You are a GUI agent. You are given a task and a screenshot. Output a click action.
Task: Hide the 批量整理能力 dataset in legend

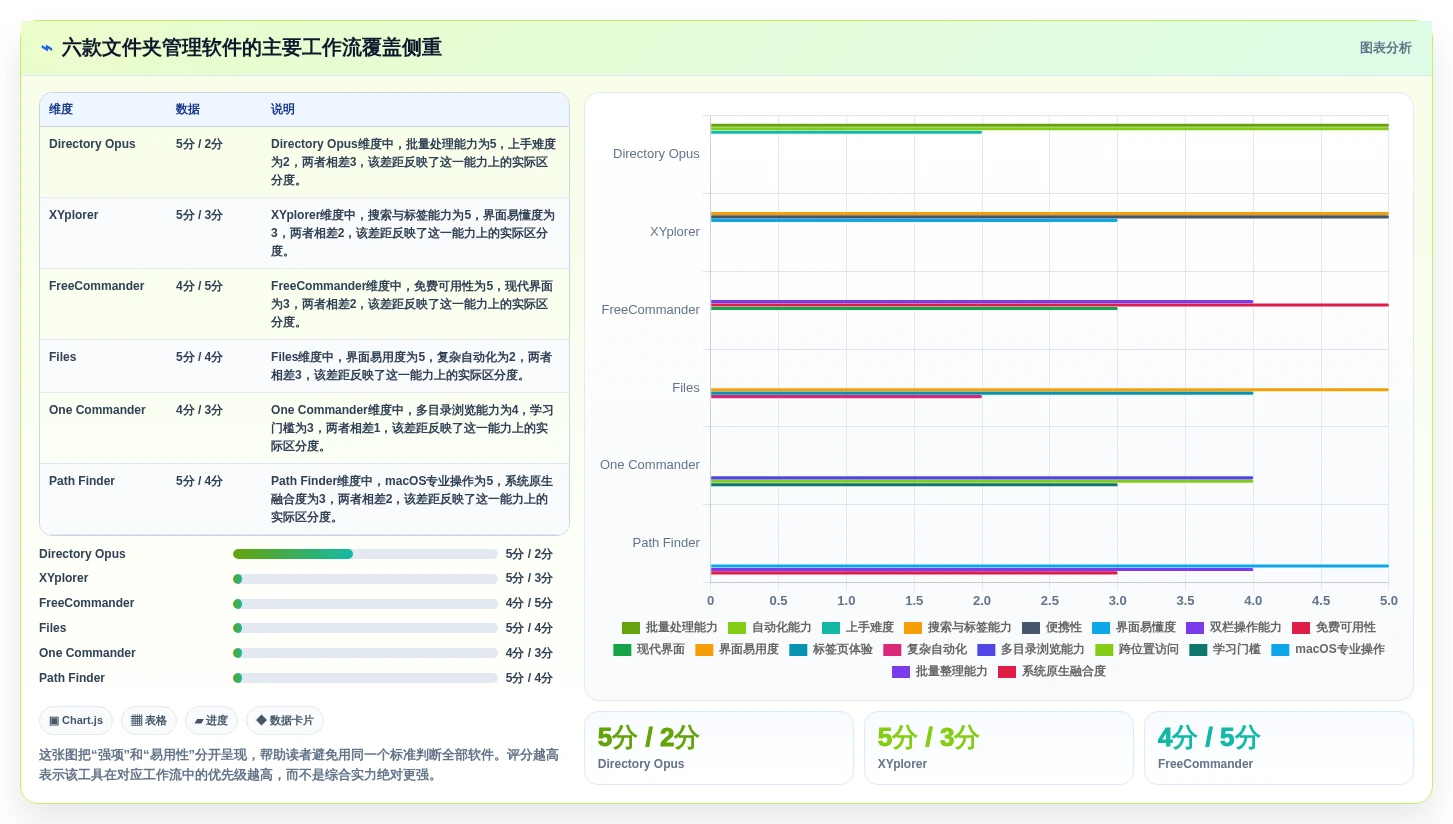(x=940, y=672)
